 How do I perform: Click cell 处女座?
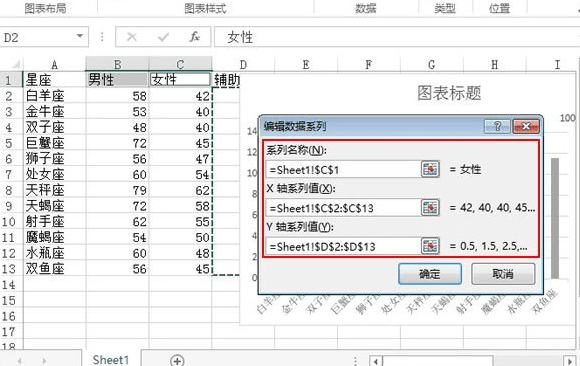point(54,174)
